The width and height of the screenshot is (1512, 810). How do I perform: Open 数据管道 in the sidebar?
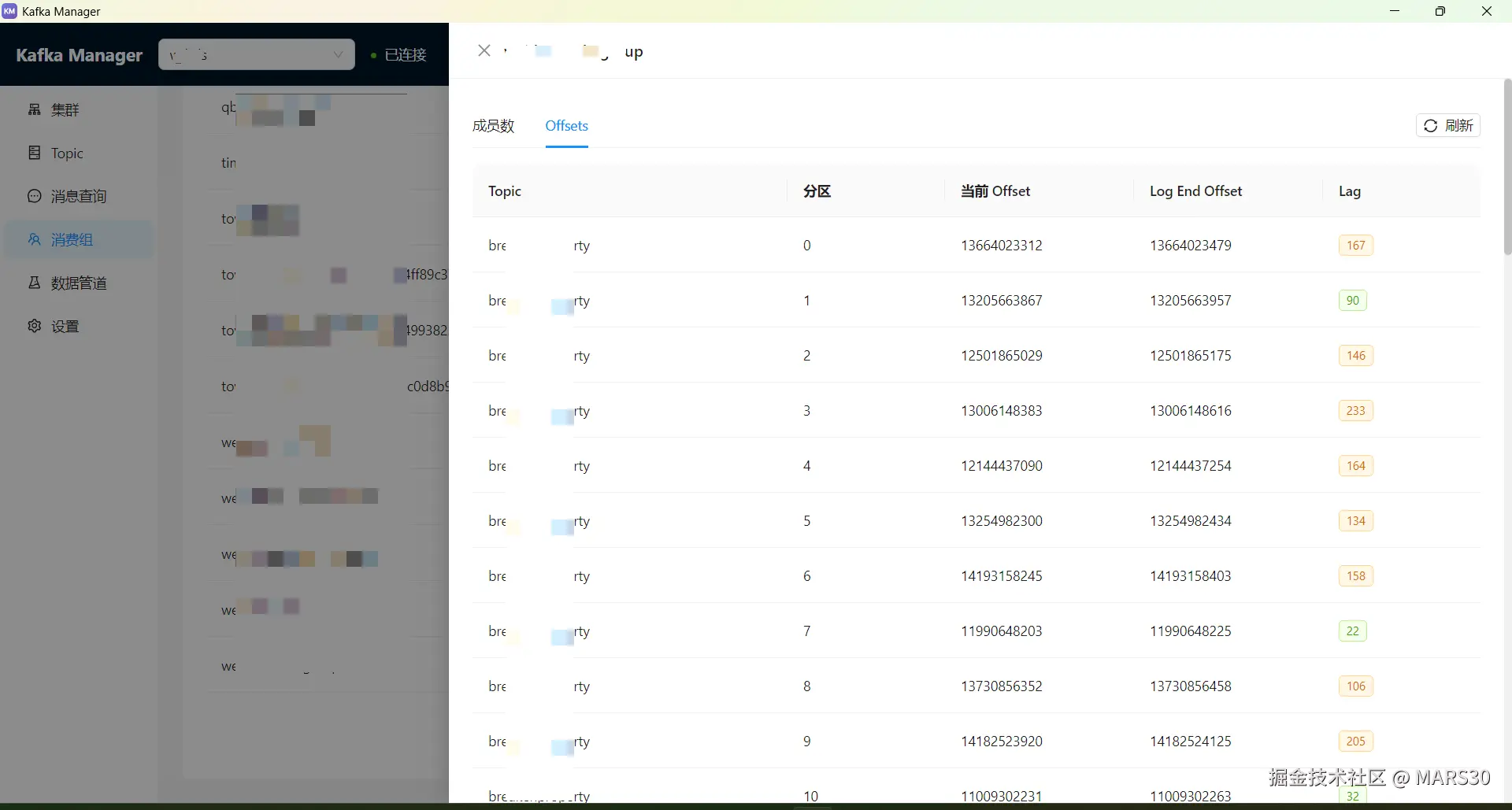click(79, 283)
